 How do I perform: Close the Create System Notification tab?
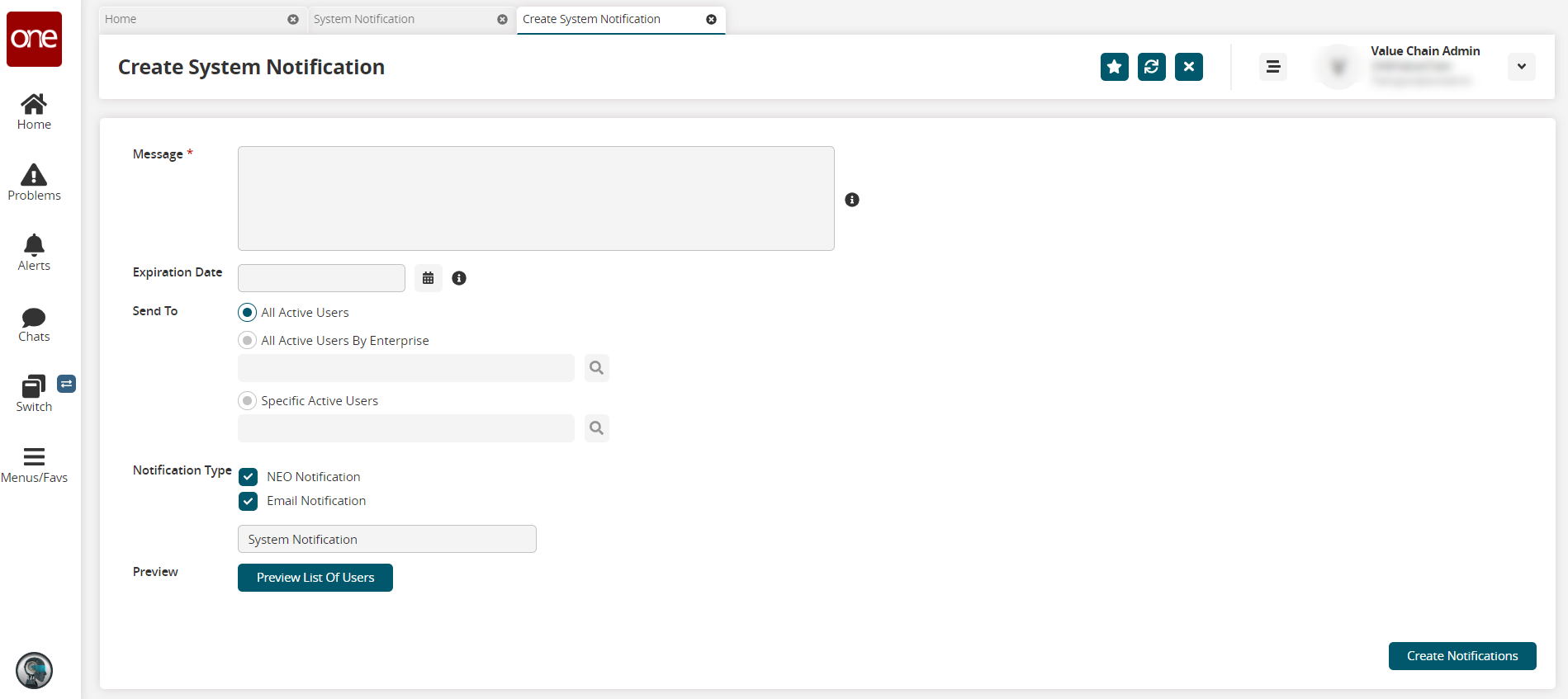(x=711, y=19)
